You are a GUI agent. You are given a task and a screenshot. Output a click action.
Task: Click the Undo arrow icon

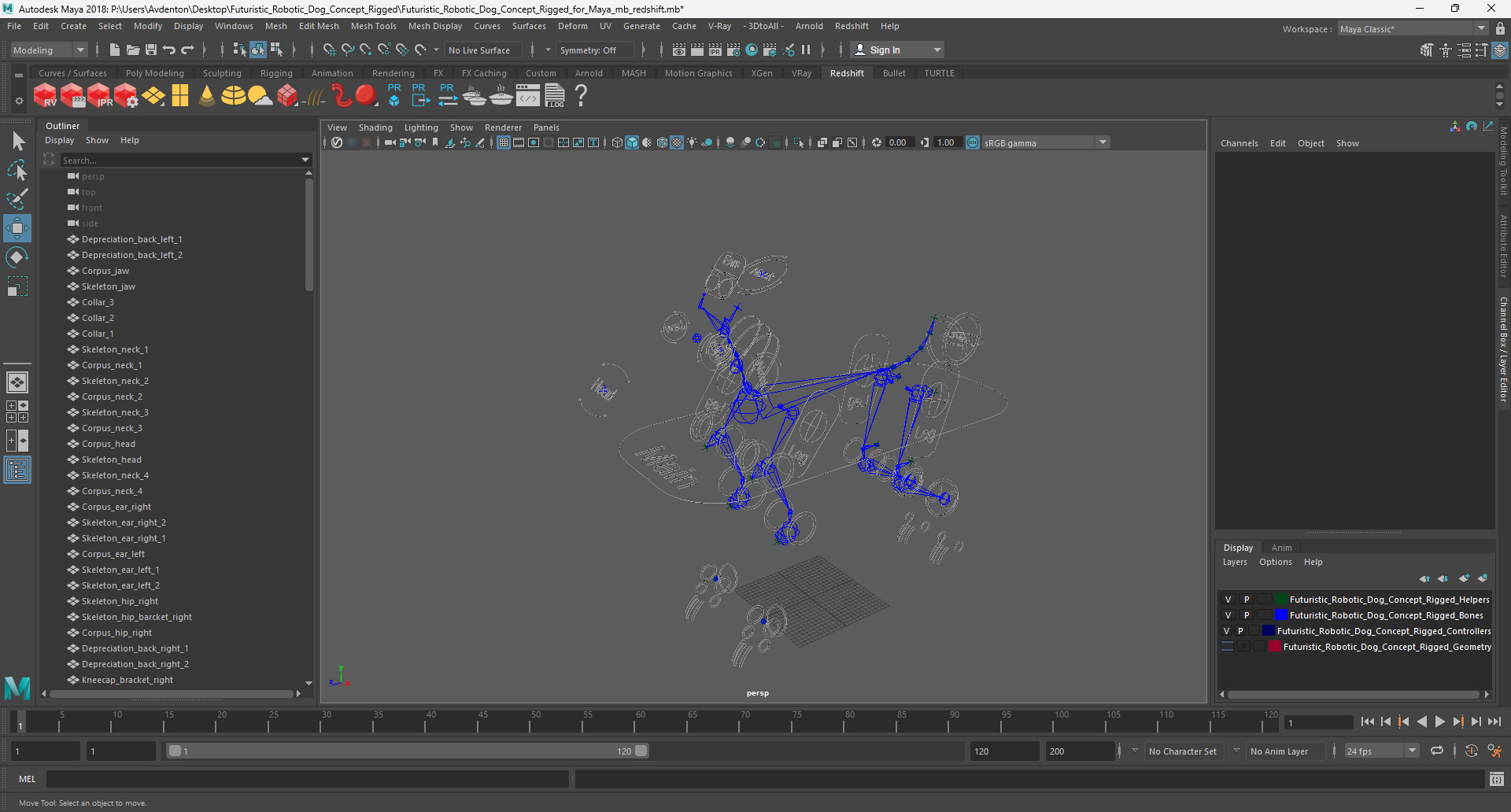pos(169,50)
